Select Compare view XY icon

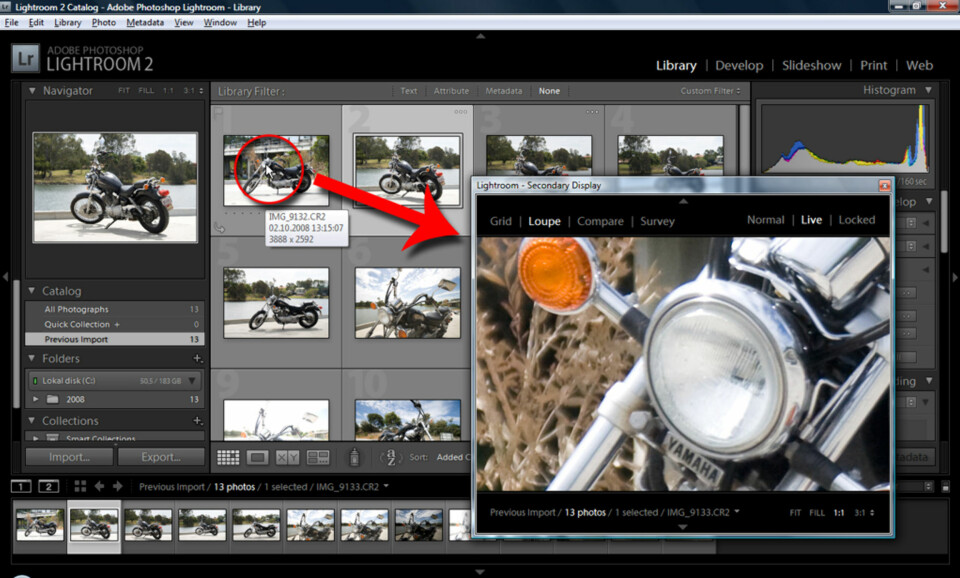pos(288,457)
